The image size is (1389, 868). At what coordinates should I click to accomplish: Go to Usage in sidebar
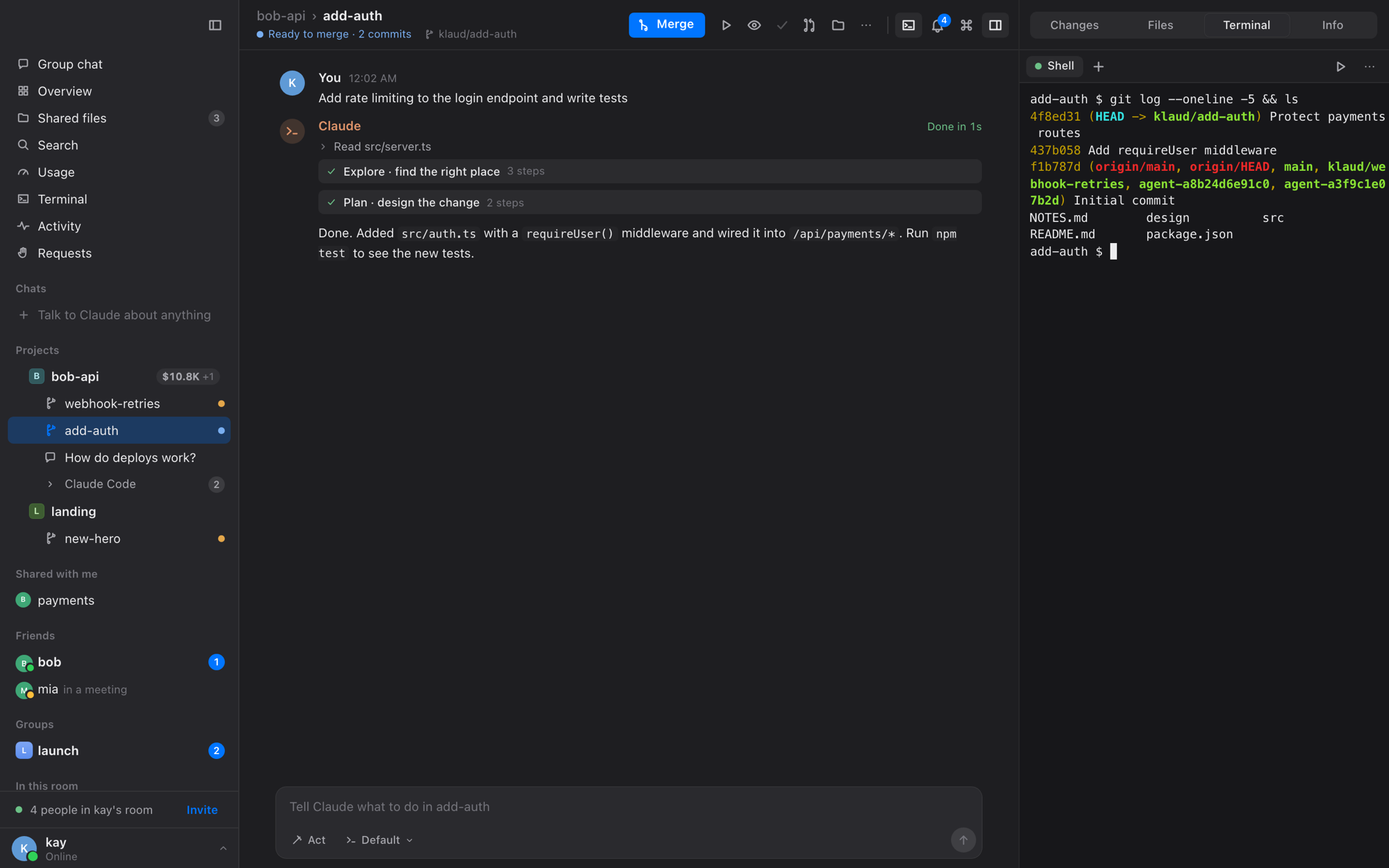119,172
